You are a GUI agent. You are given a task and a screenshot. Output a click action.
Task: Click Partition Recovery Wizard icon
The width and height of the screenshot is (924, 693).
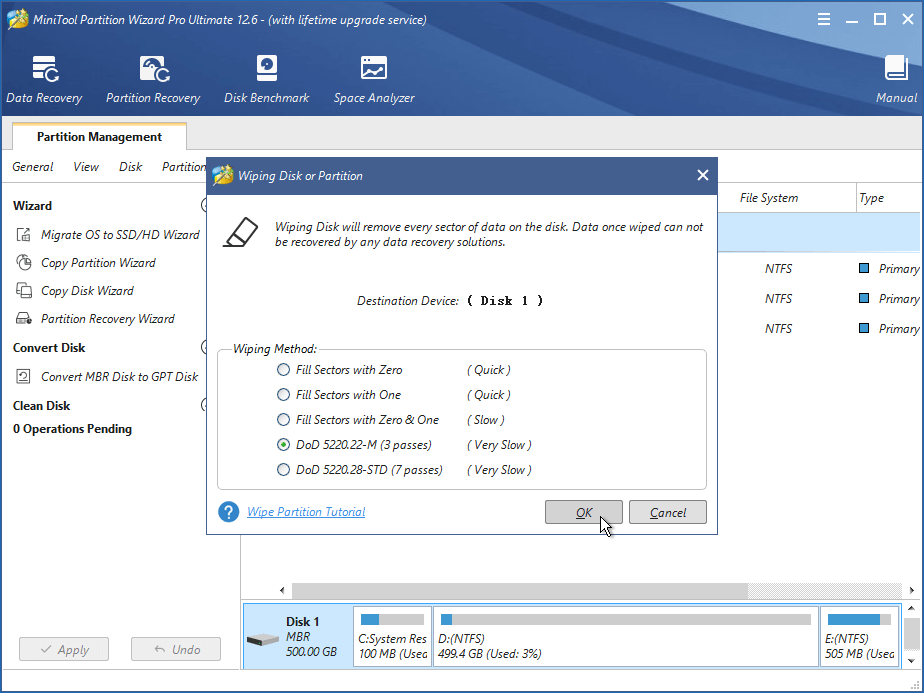coord(24,319)
